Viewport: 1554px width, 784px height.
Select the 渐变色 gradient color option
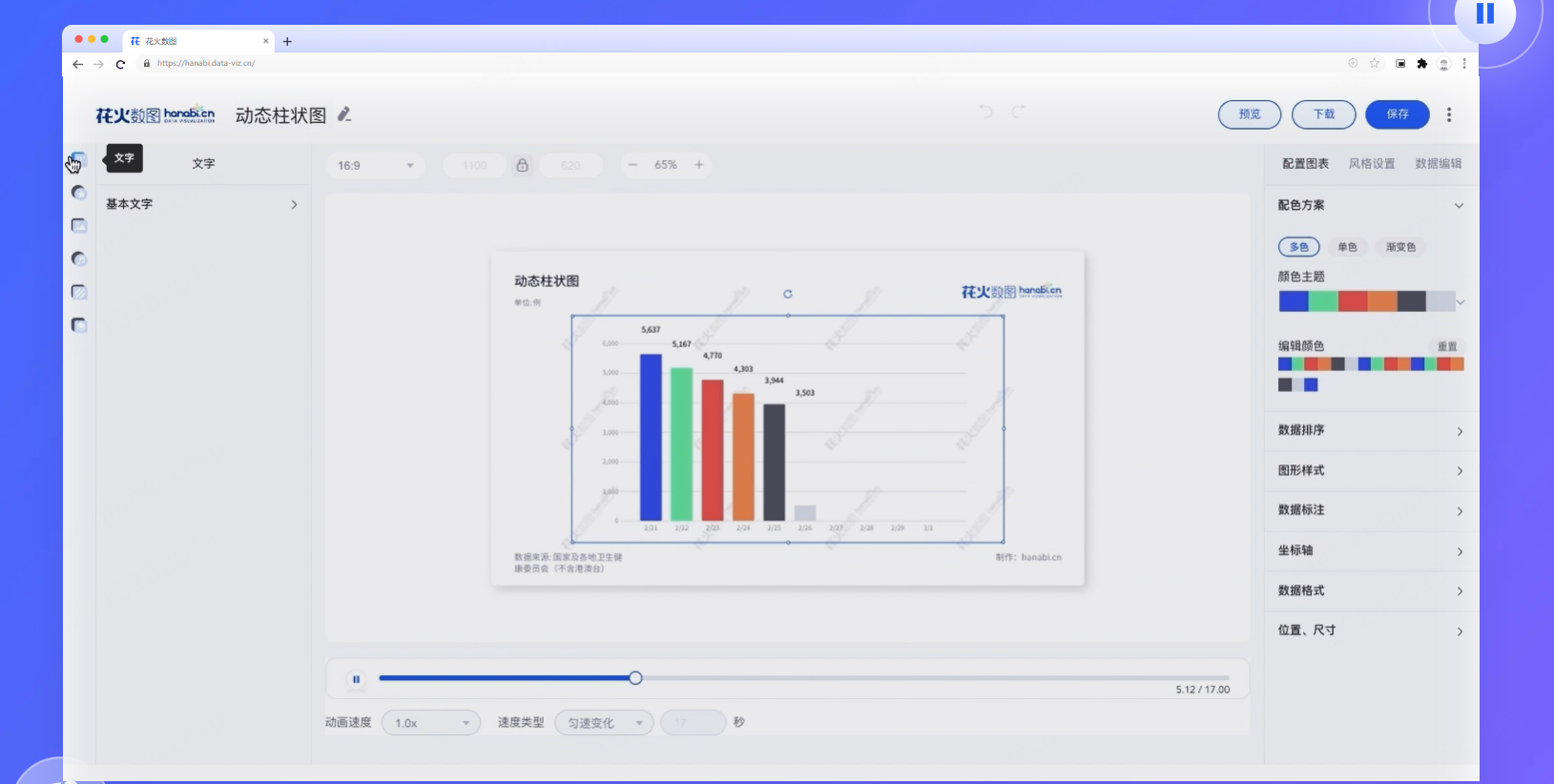click(x=1400, y=247)
